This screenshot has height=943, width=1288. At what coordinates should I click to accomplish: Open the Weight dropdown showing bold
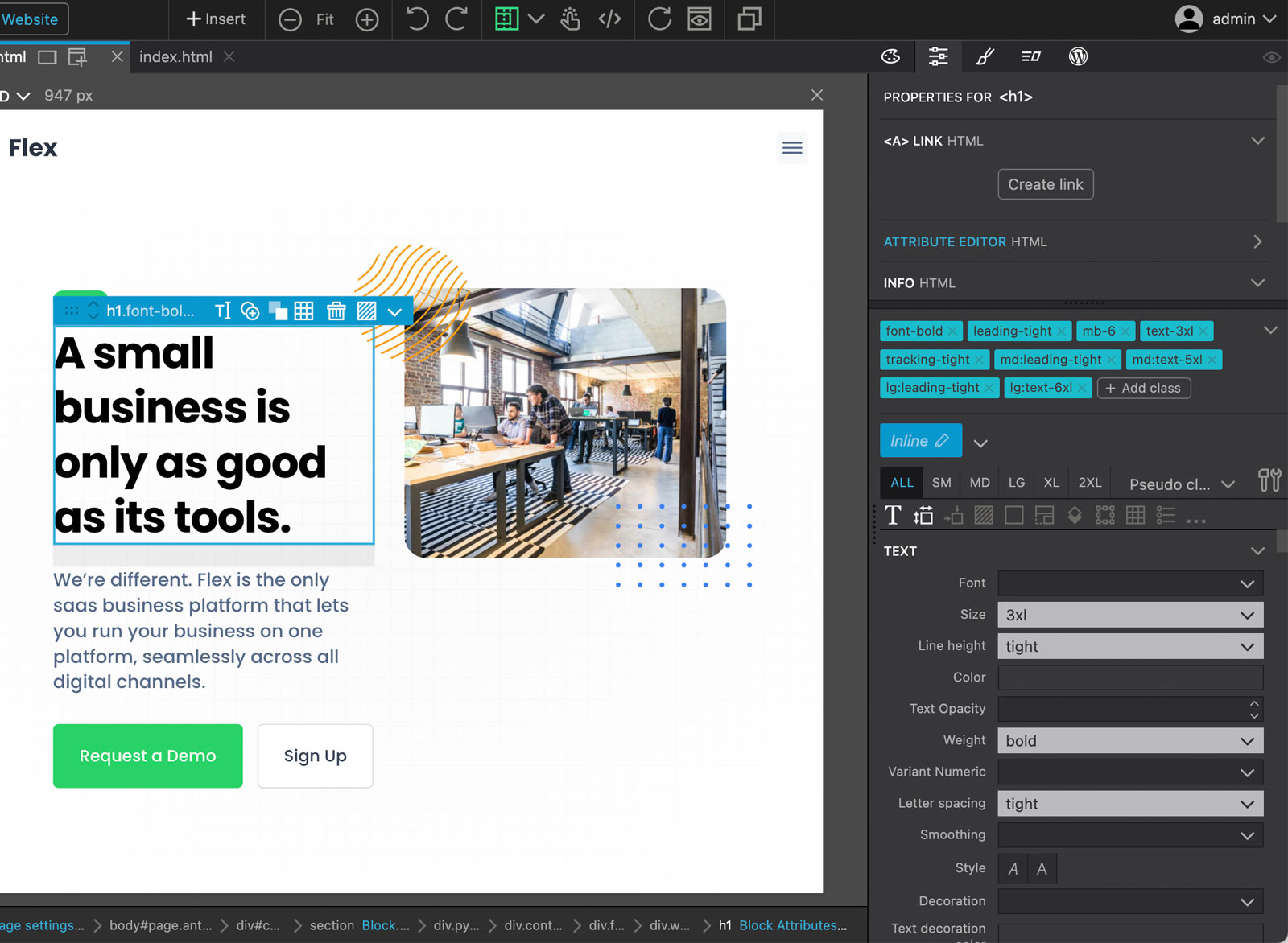click(x=1130, y=741)
